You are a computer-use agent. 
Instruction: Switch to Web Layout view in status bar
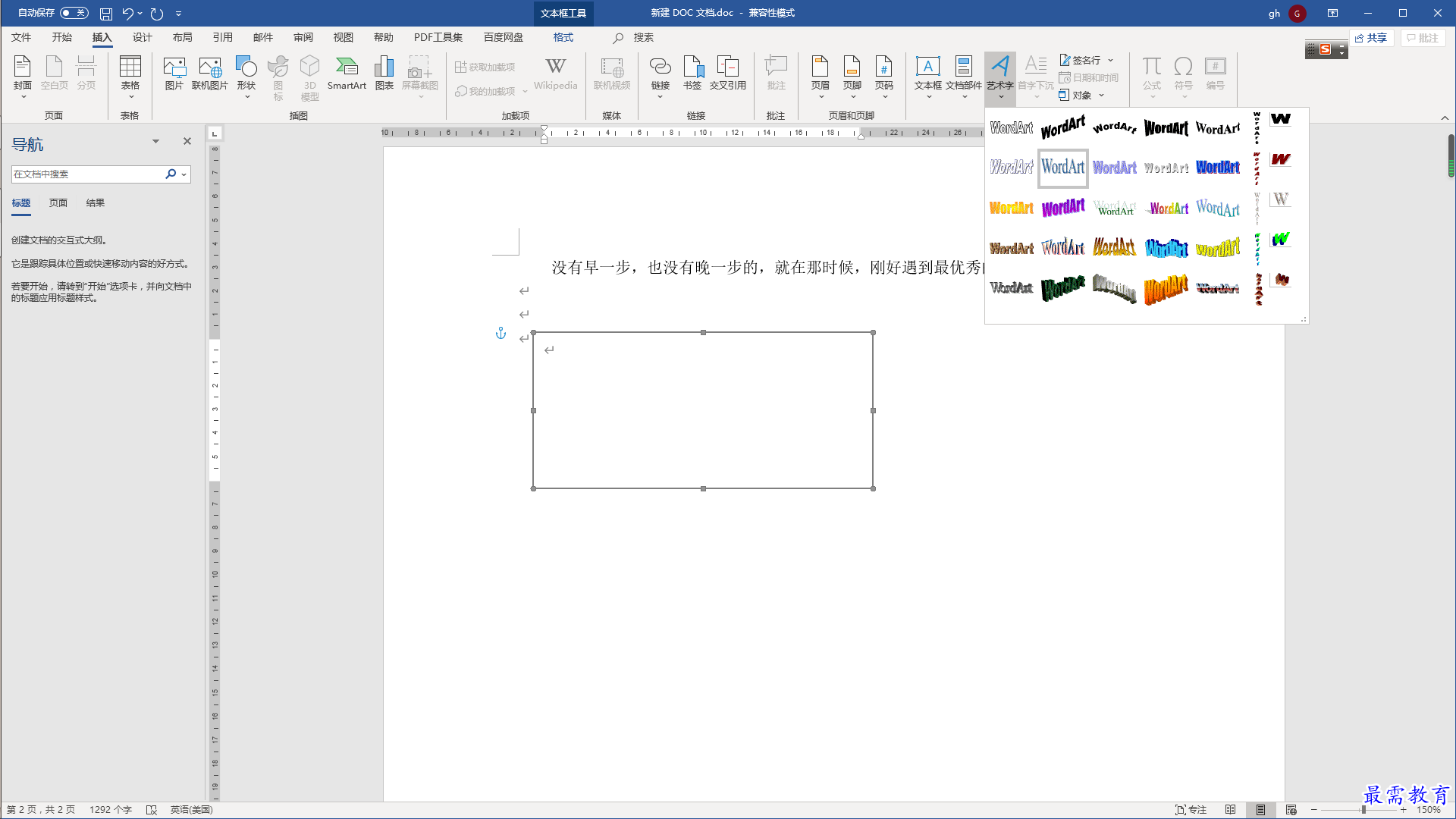(x=1291, y=810)
